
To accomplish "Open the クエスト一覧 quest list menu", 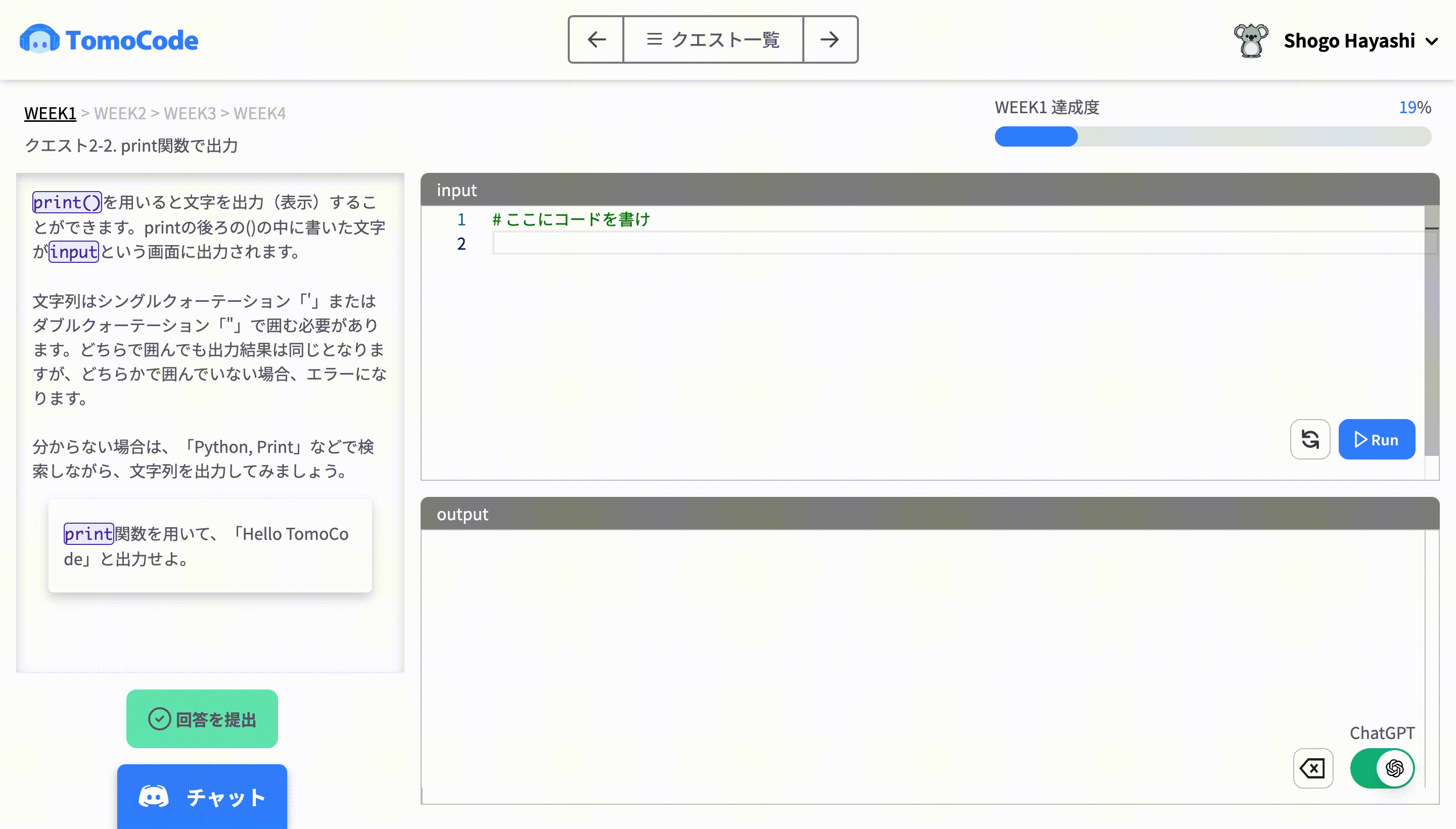I will tap(713, 39).
